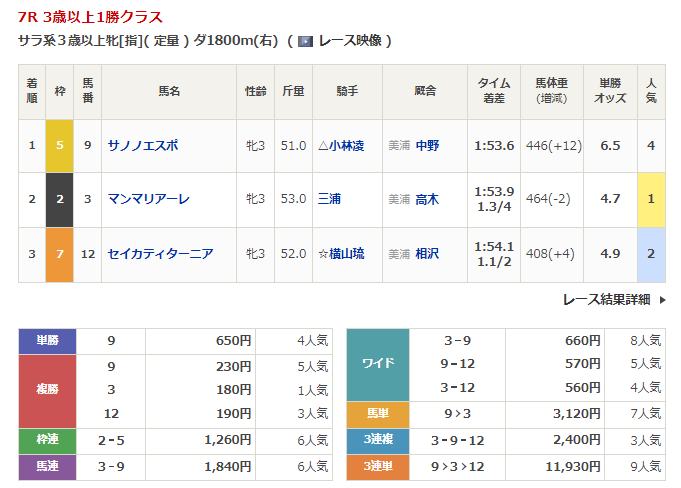Click the orange frame number 7 box
681x488 pixels.
[x=60, y=253]
